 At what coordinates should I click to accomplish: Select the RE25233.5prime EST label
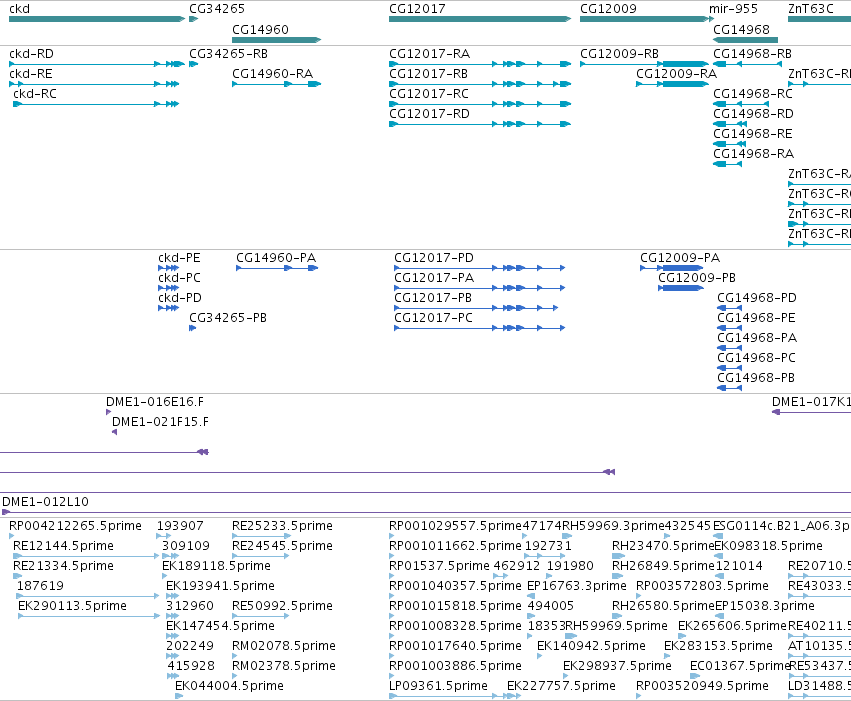282,526
